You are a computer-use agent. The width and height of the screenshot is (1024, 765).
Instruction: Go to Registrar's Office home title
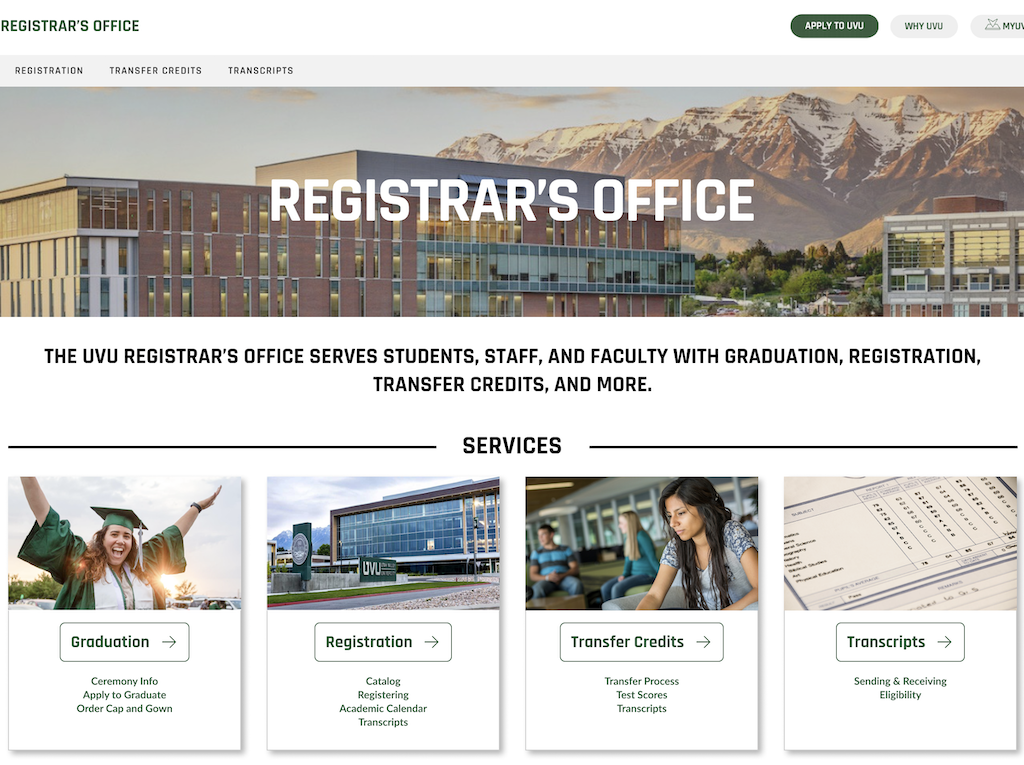click(x=70, y=26)
